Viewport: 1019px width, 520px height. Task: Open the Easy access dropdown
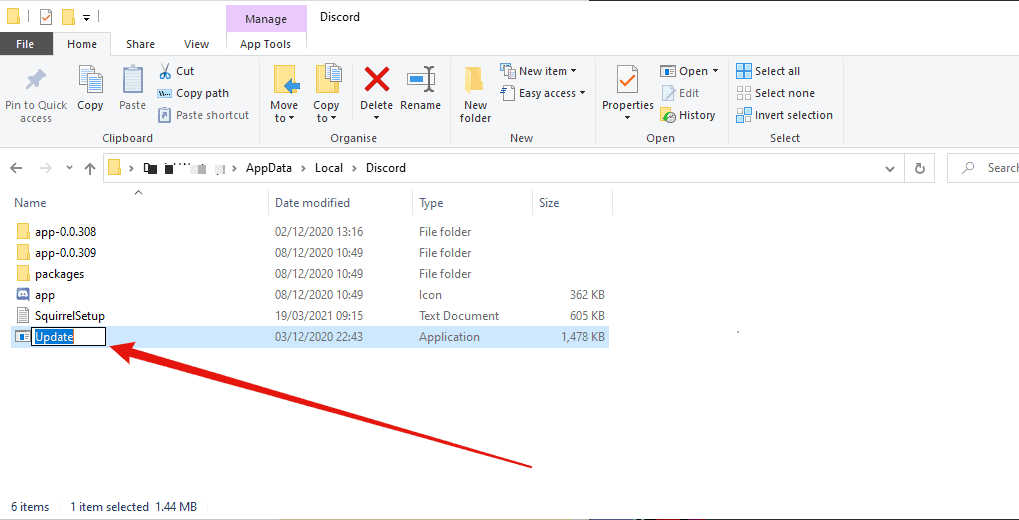[543, 93]
